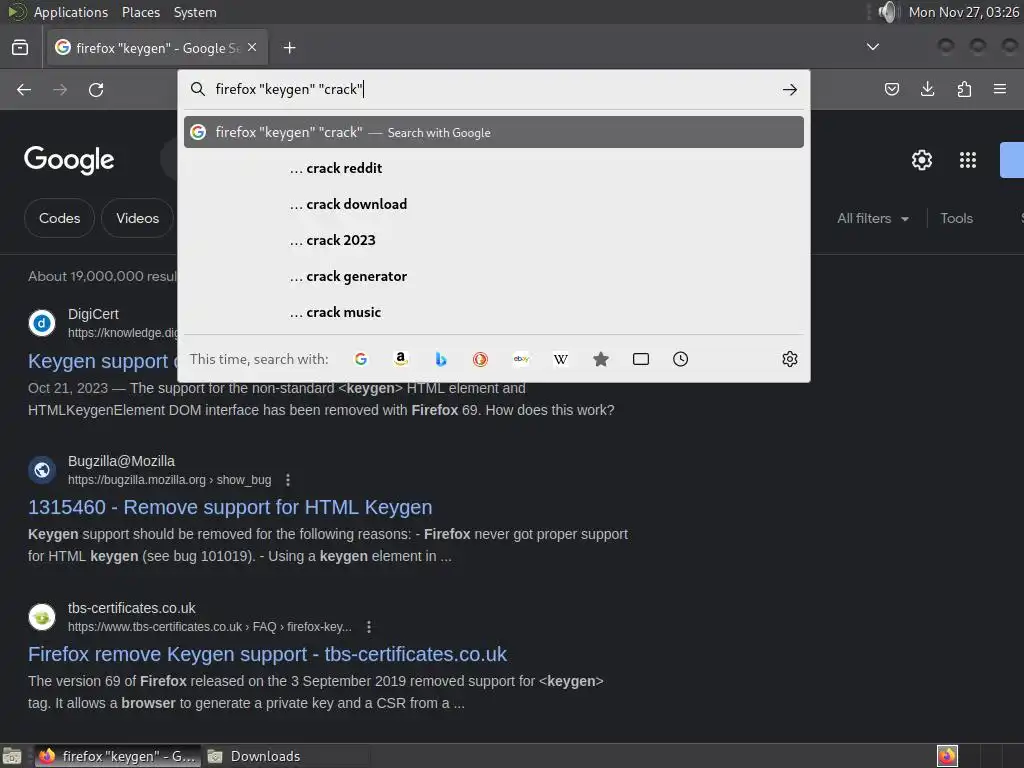Open "1315460 - Remove support for HTML Keygen"
Viewport: 1024px width, 768px height.
click(230, 507)
